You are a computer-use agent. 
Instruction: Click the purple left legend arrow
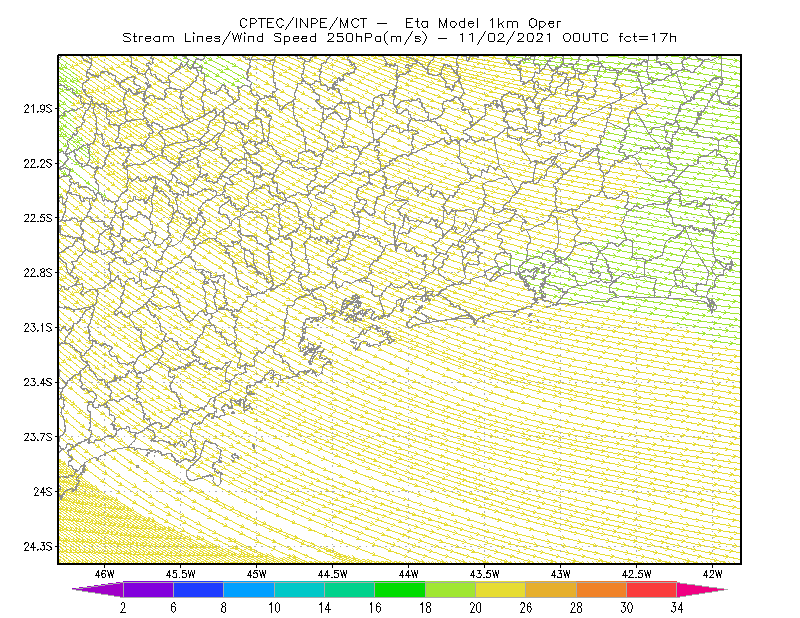(x=99, y=589)
